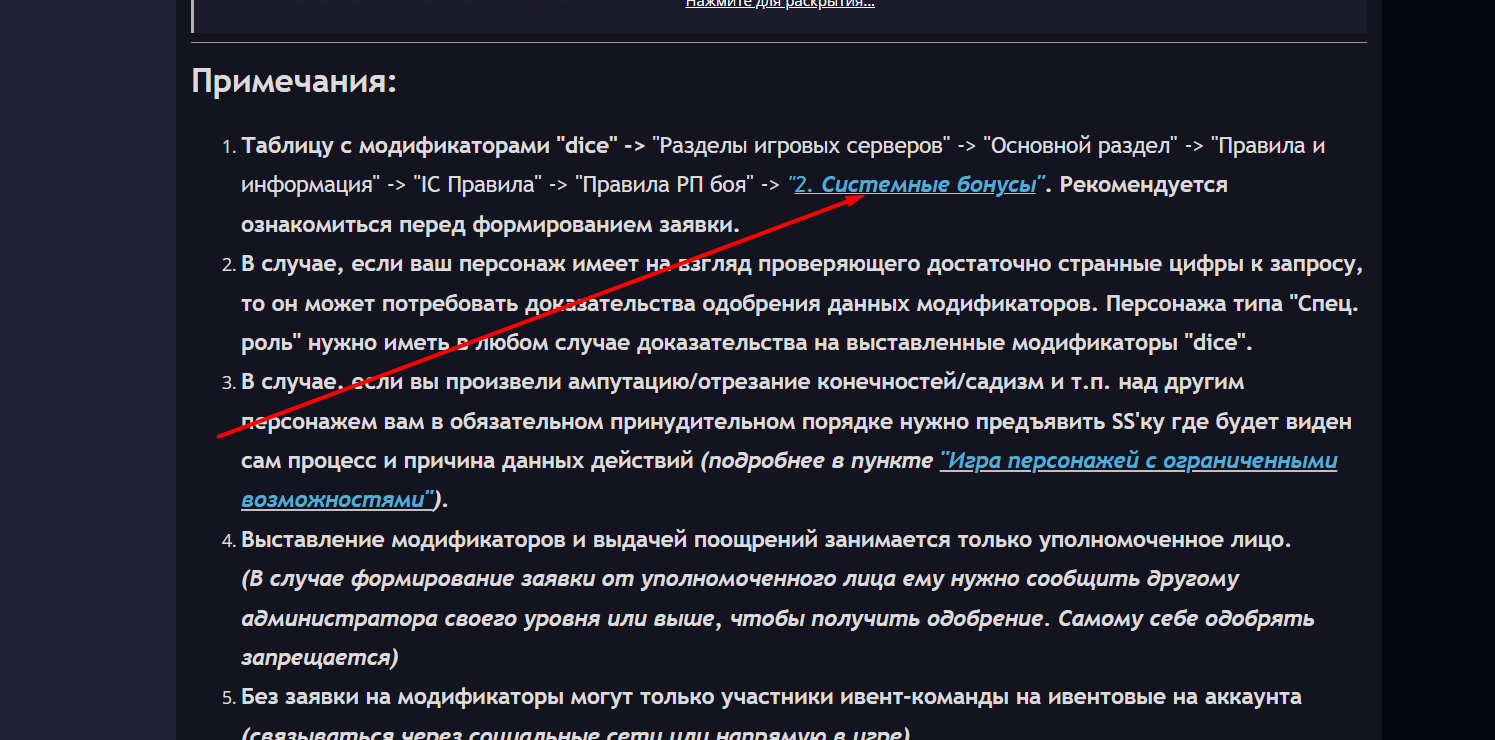Viewport: 1495px width, 740px height.
Task: Click the sentence starting "Выставление модификаторов"
Action: (x=766, y=541)
